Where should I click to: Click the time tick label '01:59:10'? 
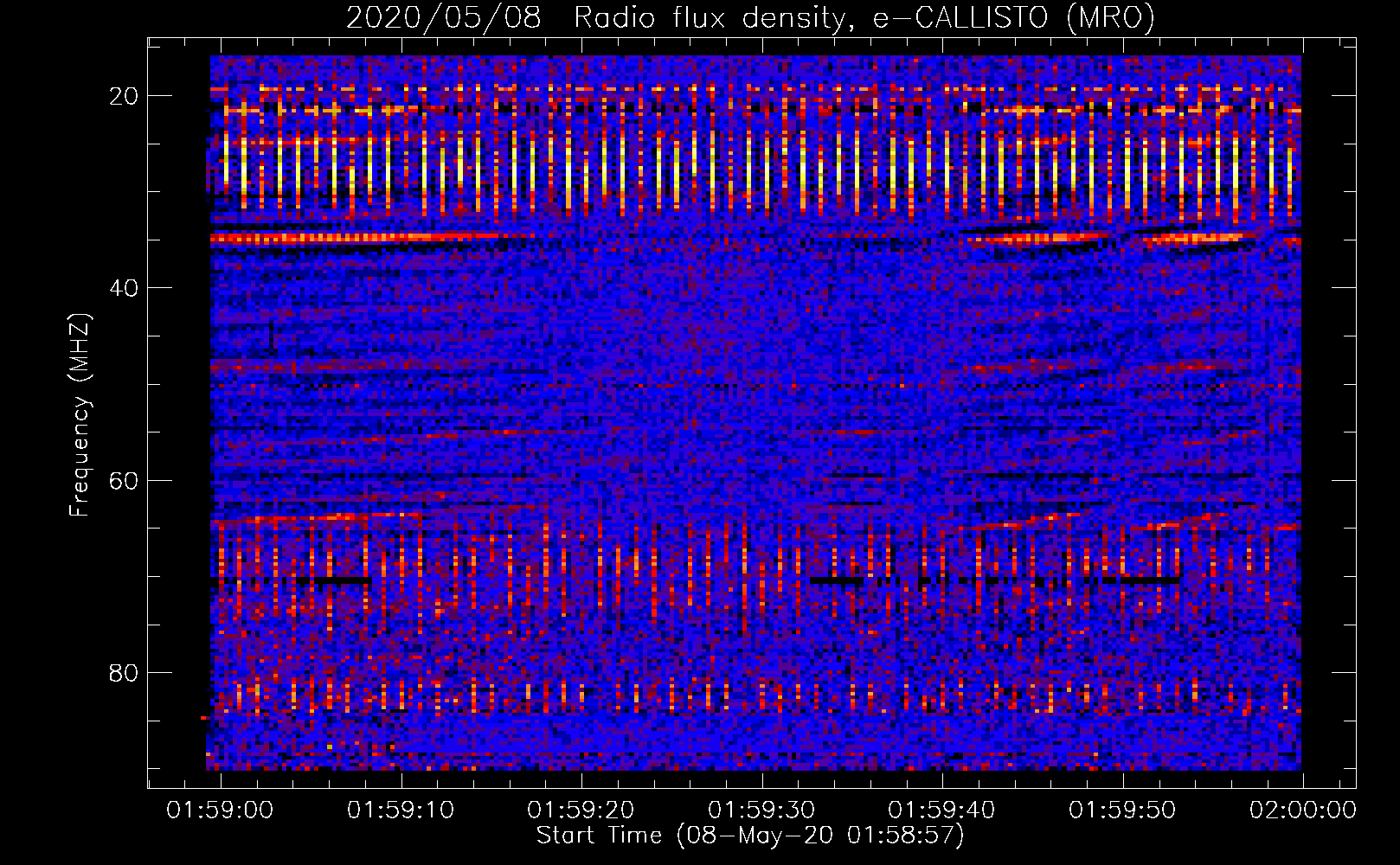(401, 811)
